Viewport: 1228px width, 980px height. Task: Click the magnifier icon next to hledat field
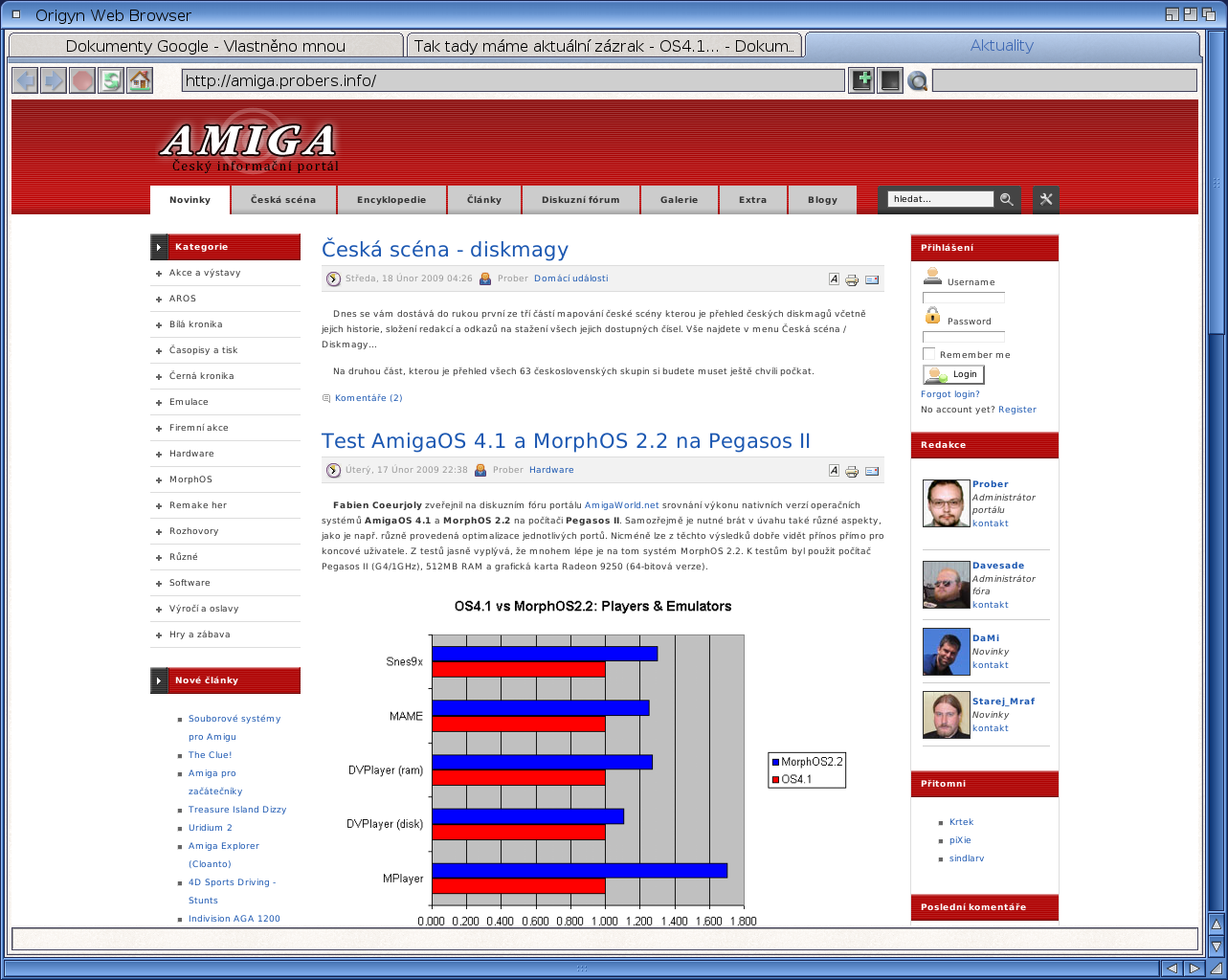(1007, 199)
